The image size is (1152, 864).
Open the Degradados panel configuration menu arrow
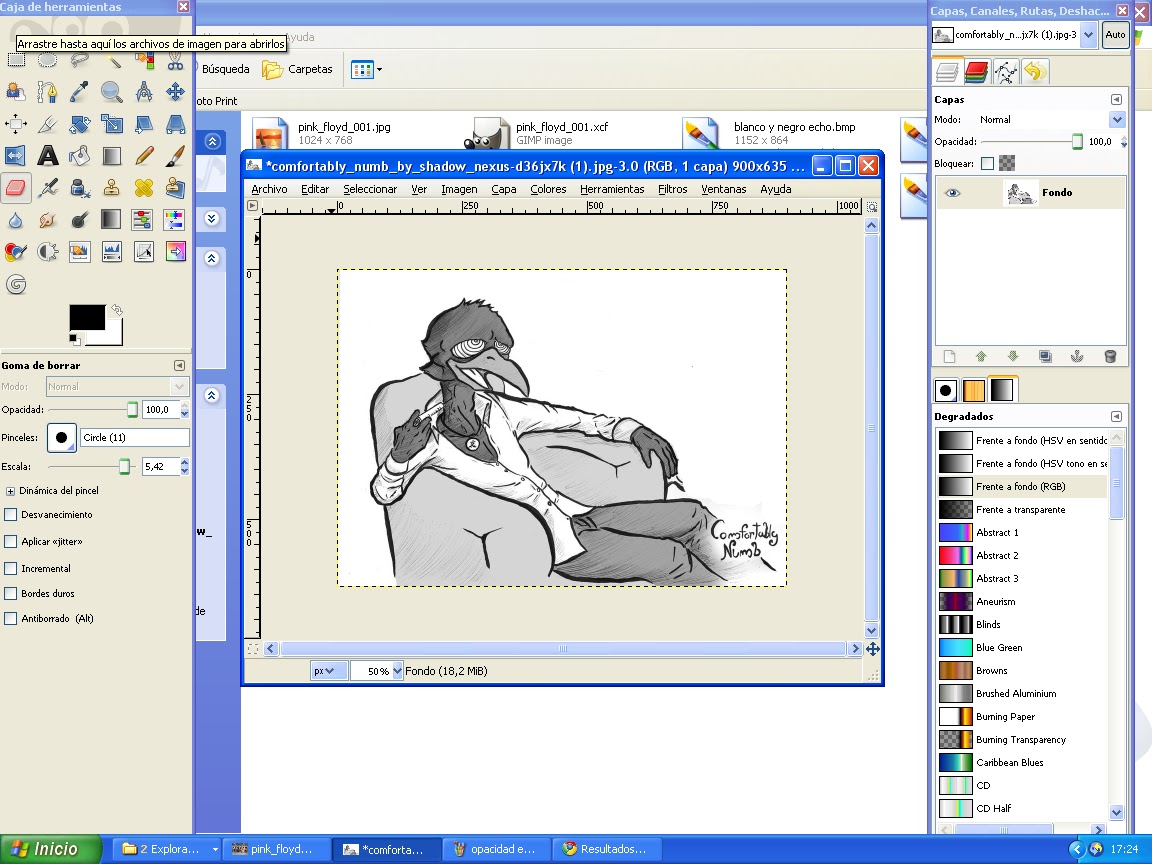click(1116, 416)
